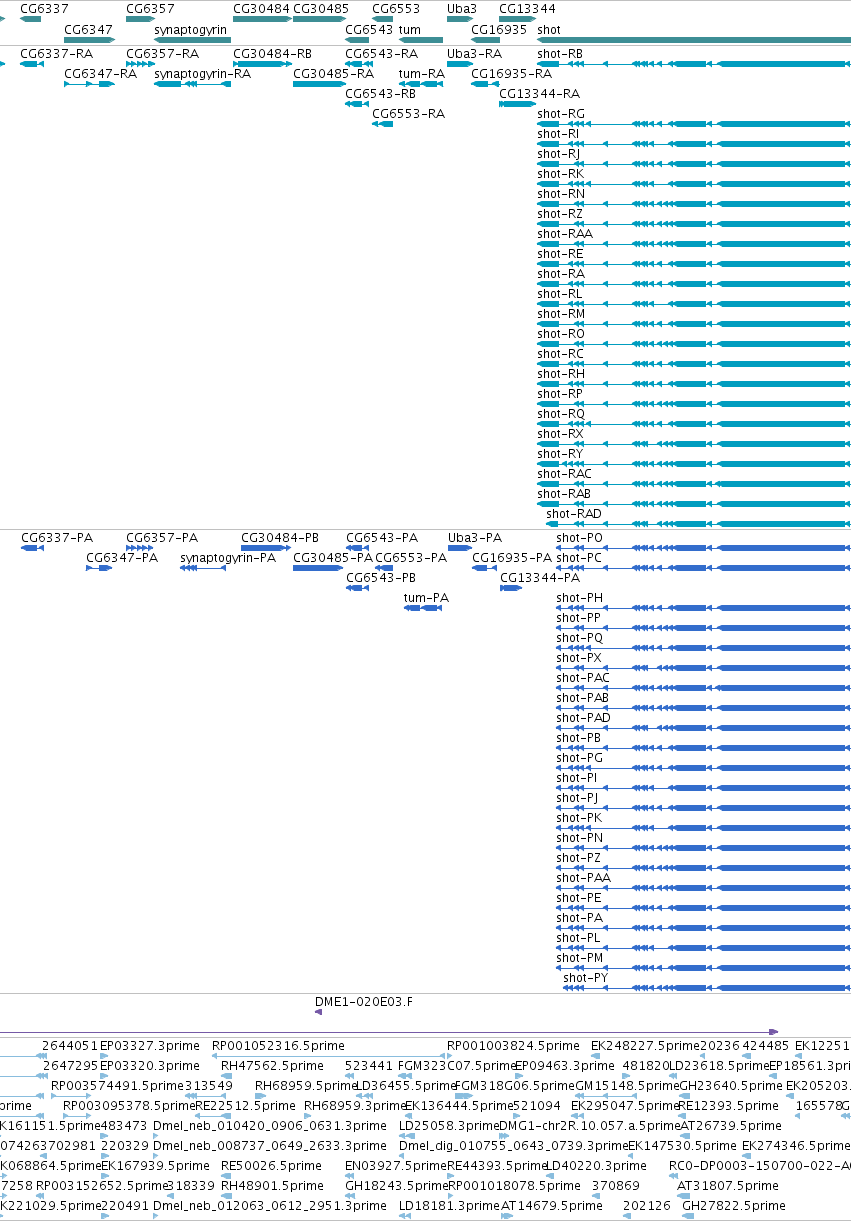Click the CG6357 gene label
Screen dimensions: 851x1221
click(150, 8)
